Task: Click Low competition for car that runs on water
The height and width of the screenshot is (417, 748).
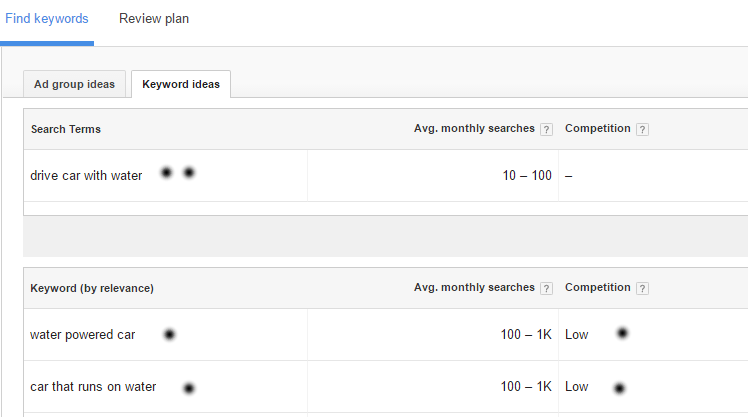Action: (576, 387)
